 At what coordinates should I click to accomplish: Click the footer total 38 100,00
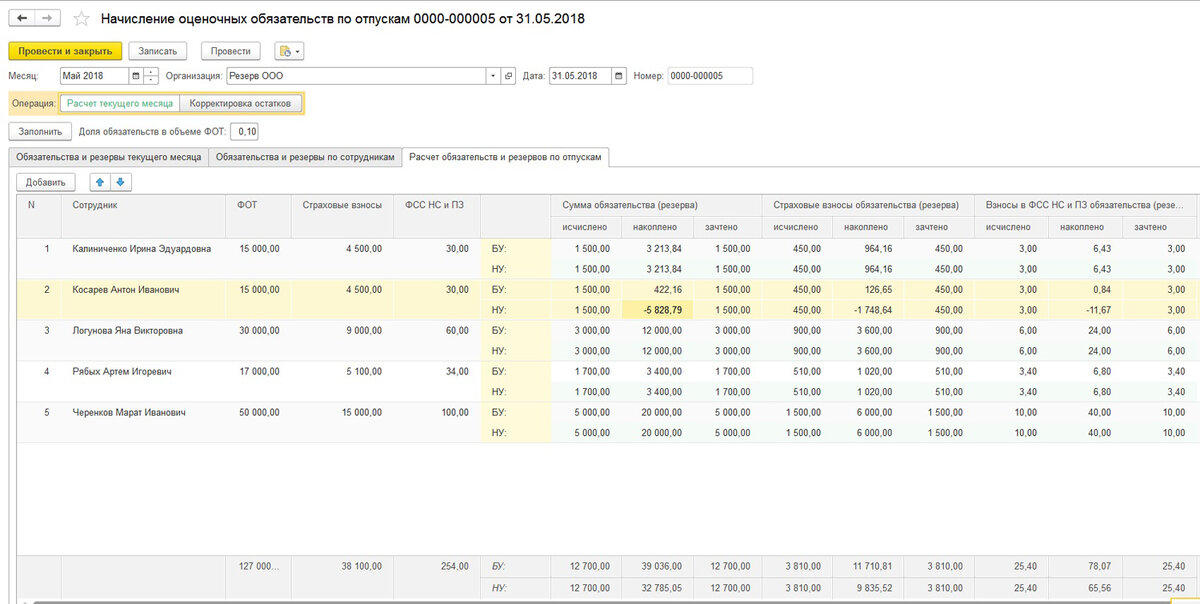(x=342, y=566)
